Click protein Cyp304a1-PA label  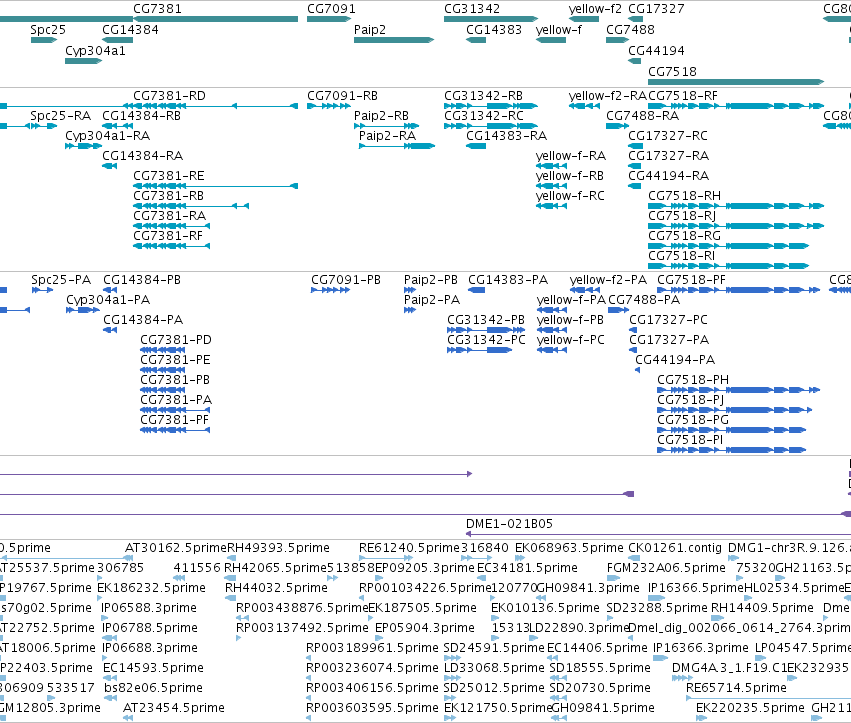click(108, 300)
